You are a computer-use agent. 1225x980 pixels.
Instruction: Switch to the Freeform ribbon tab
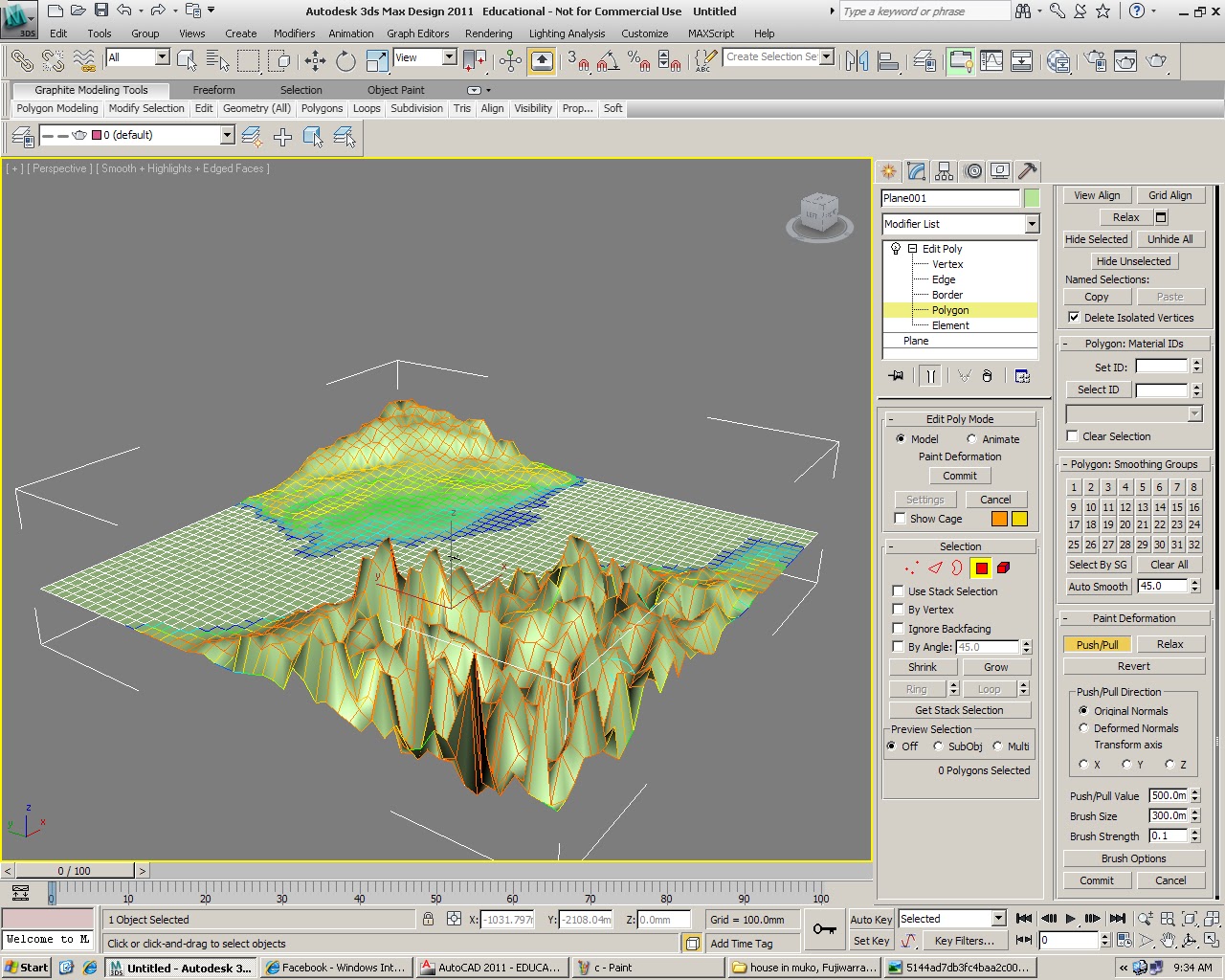[213, 90]
